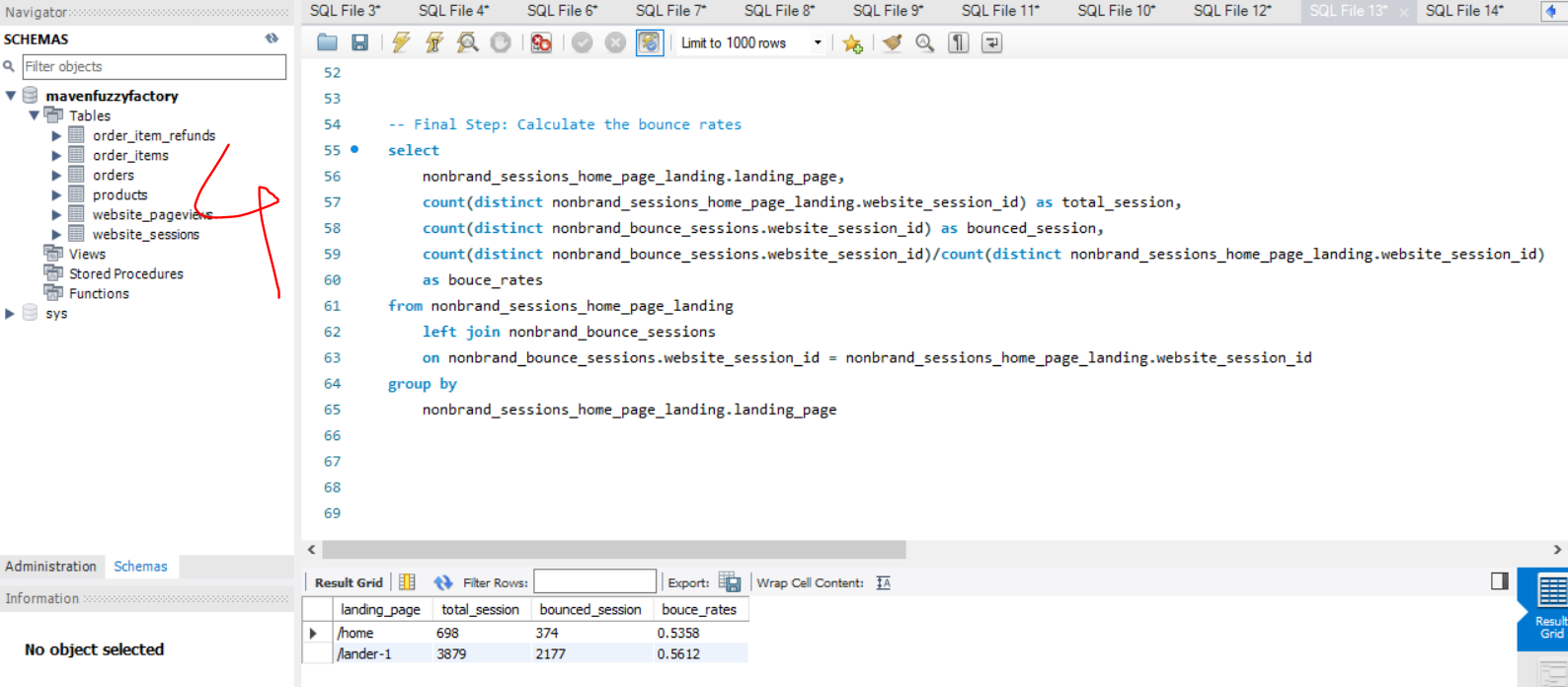Select the website_pageviews table

click(x=152, y=214)
